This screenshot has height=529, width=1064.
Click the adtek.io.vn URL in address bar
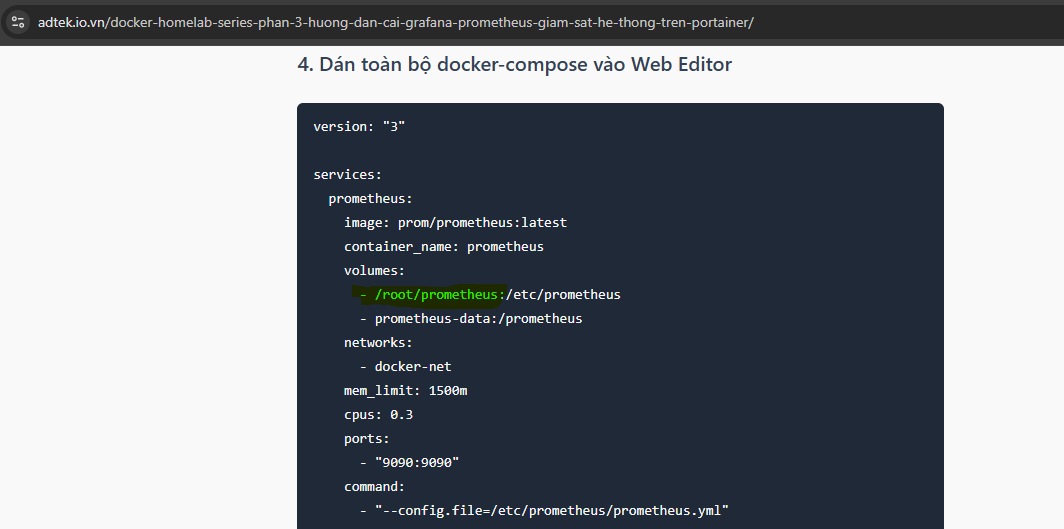tap(395, 22)
